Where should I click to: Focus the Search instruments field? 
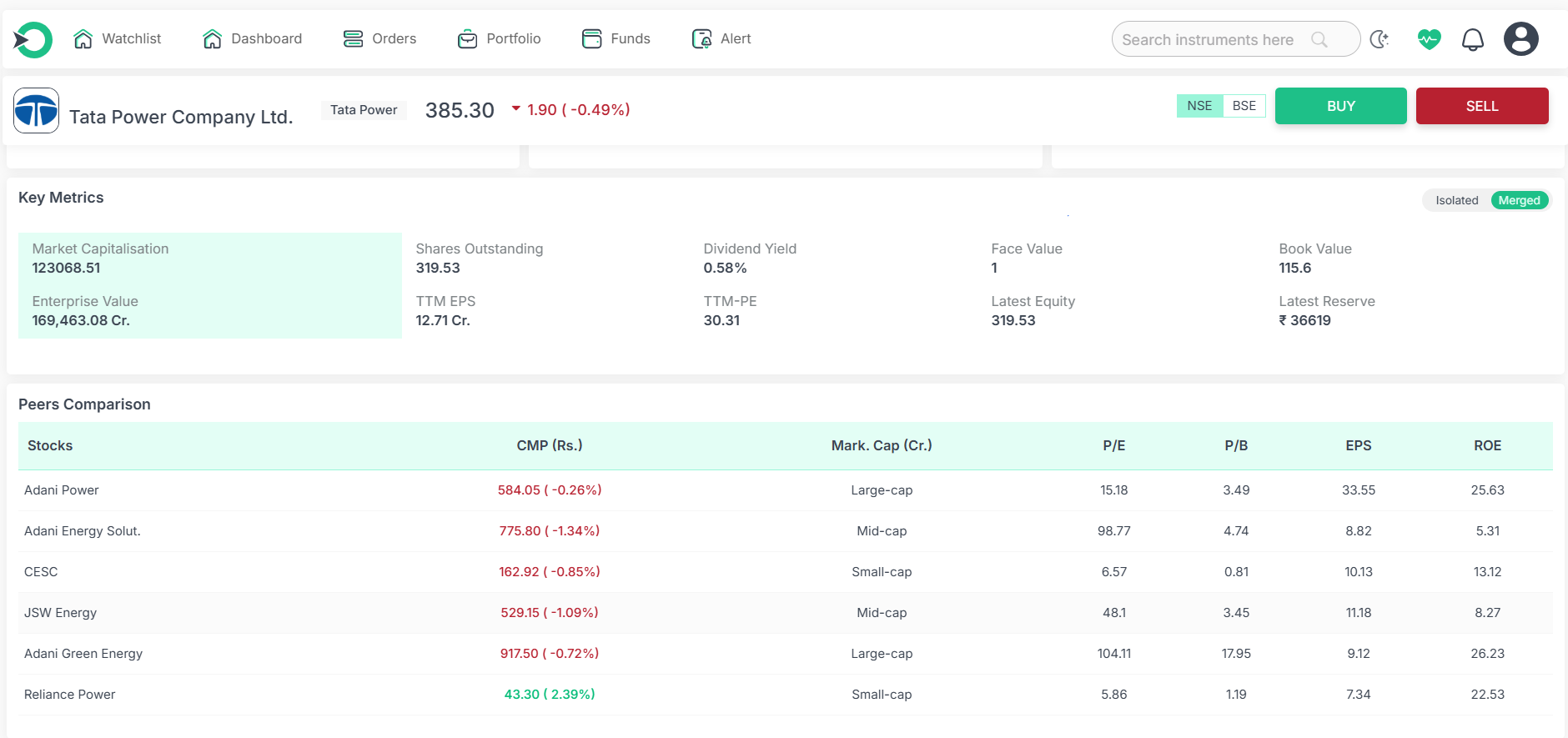tap(1236, 39)
